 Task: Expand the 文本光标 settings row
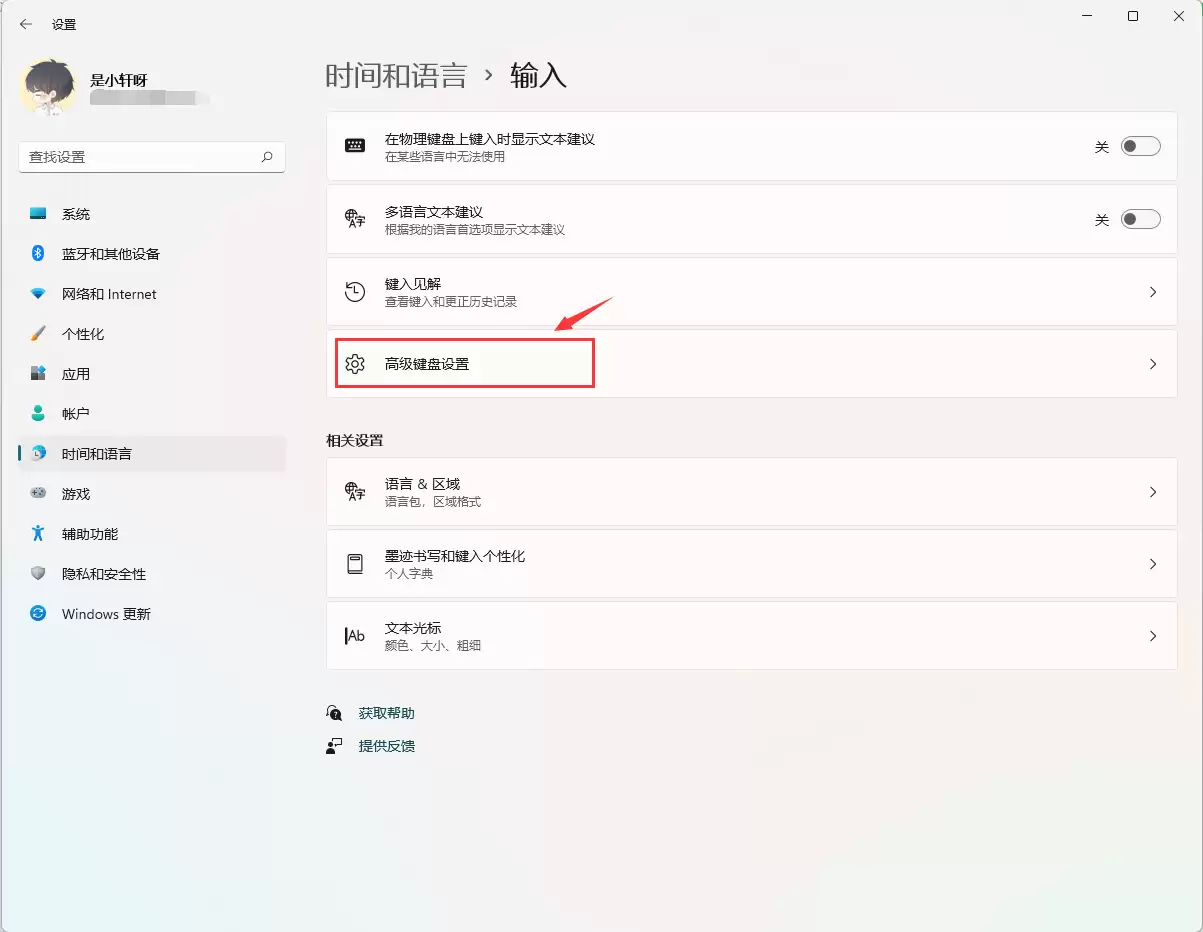[x=1152, y=636]
